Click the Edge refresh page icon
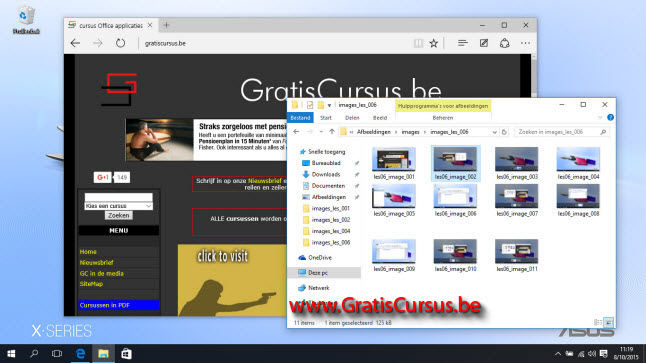The height and width of the screenshot is (363, 646). pos(120,43)
